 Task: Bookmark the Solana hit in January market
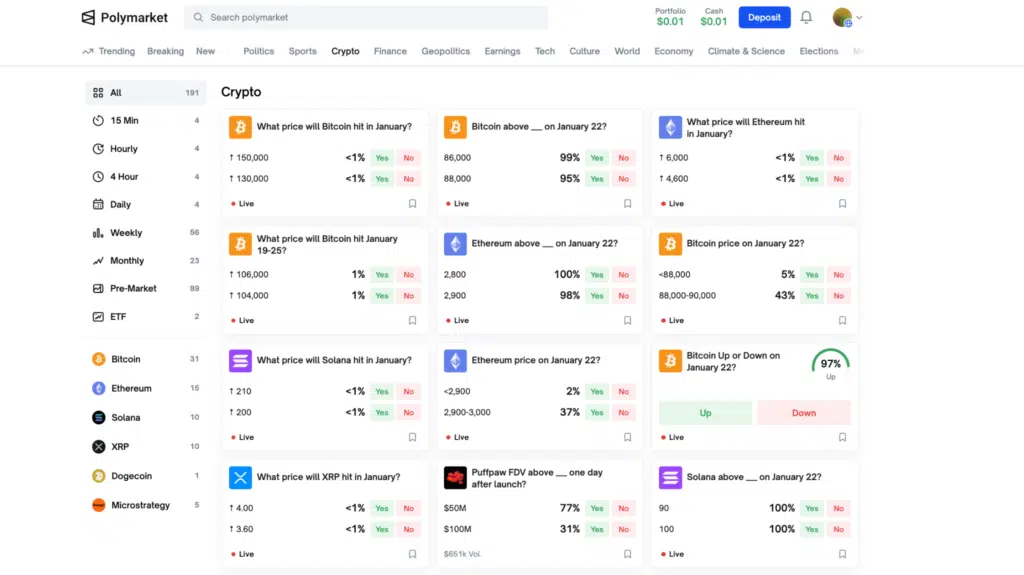click(x=412, y=437)
